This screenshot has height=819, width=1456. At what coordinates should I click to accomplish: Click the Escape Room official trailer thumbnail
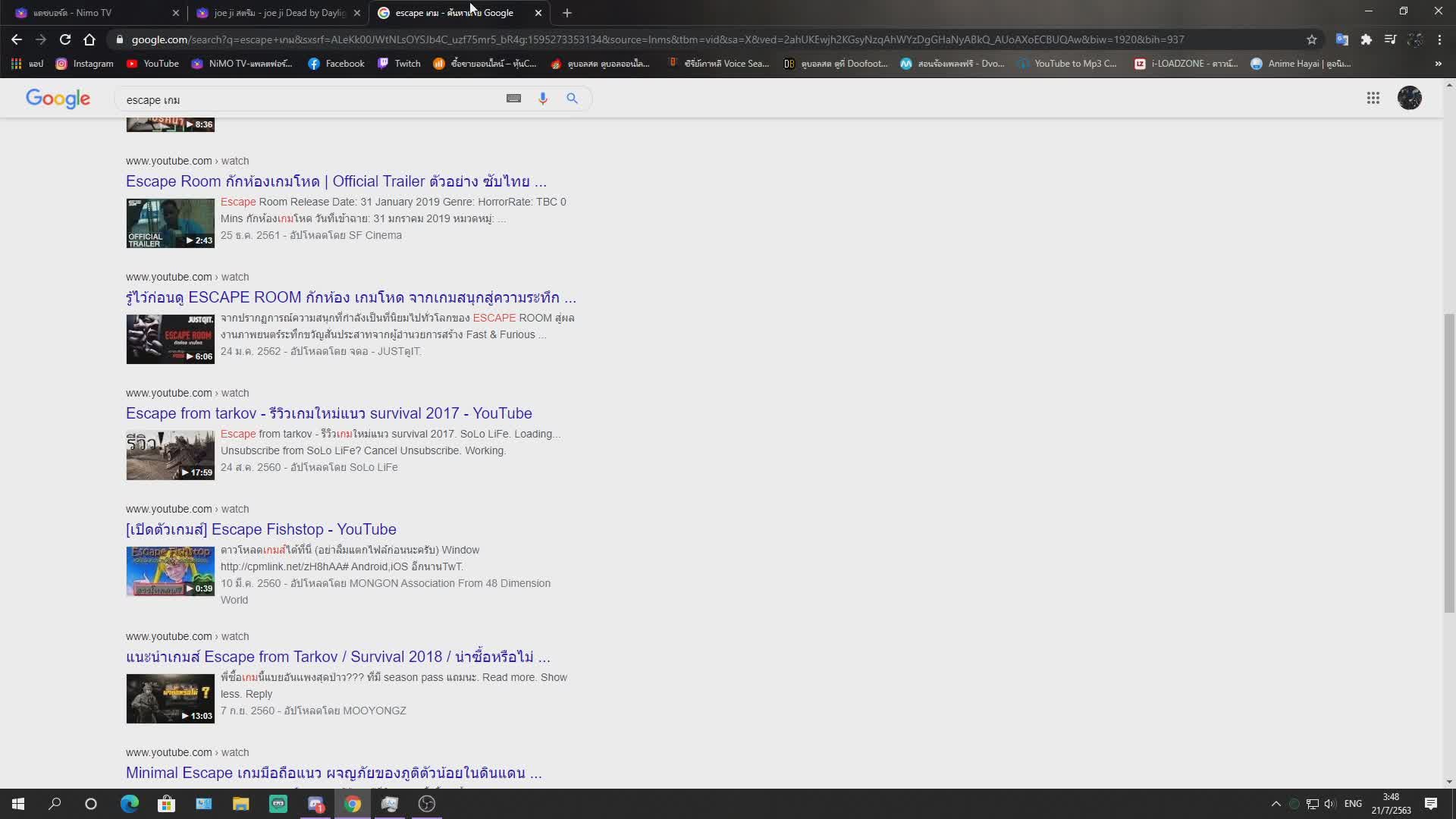click(170, 223)
